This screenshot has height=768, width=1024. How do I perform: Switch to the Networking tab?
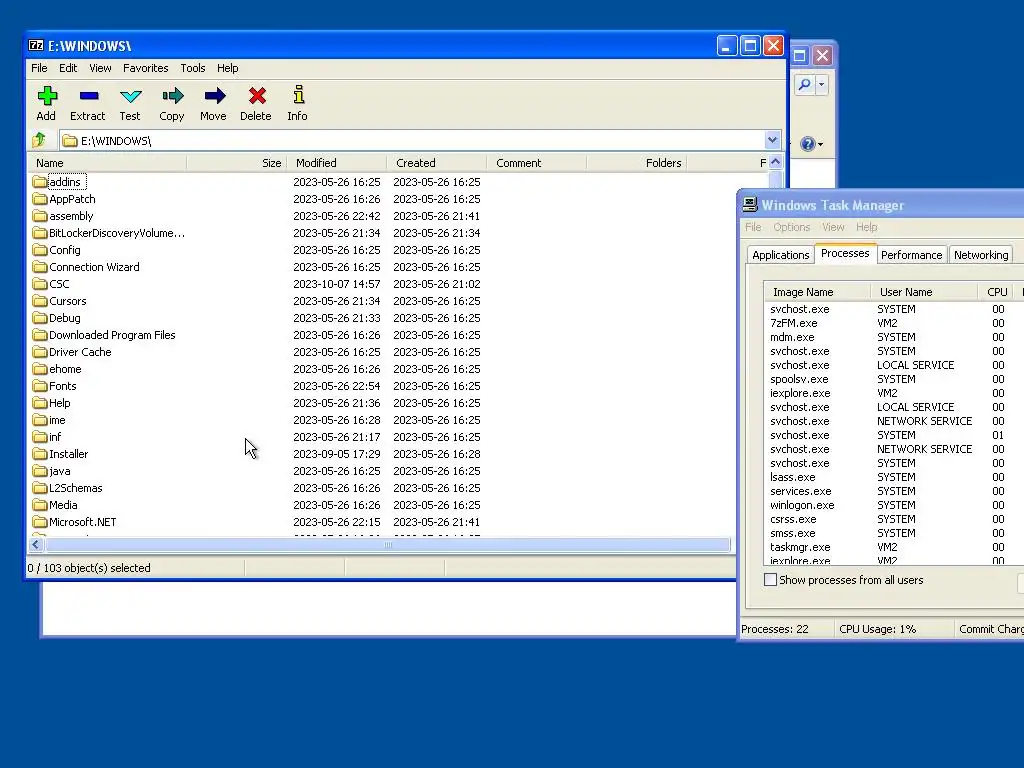[x=981, y=255]
